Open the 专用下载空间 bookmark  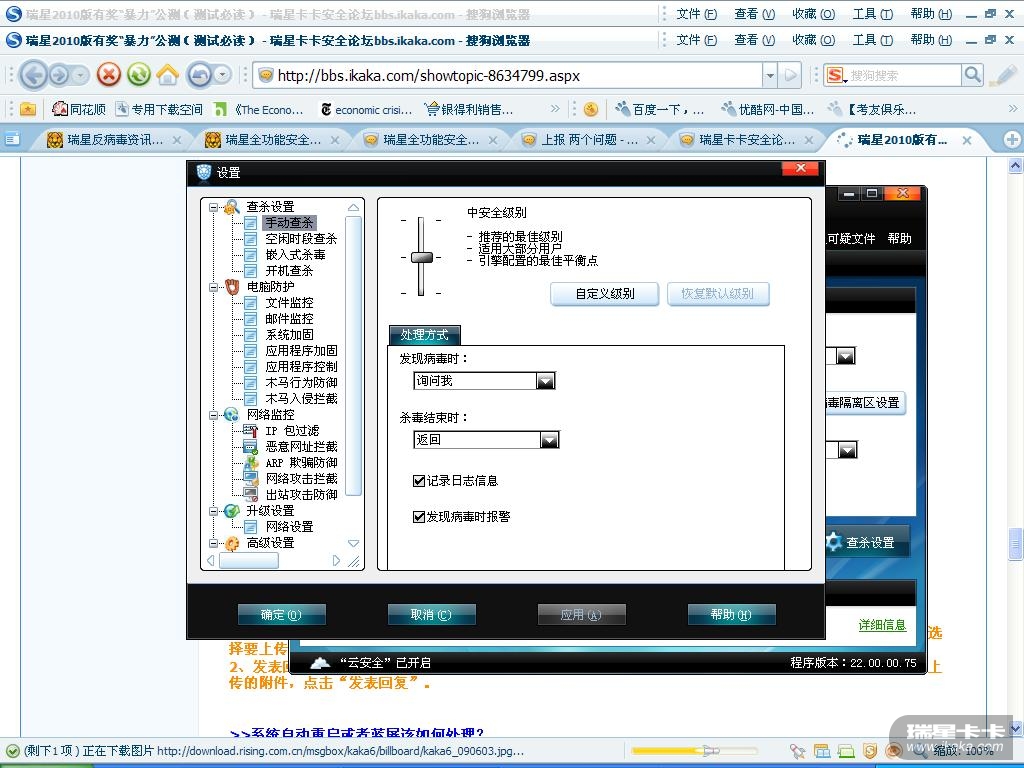click(x=159, y=109)
